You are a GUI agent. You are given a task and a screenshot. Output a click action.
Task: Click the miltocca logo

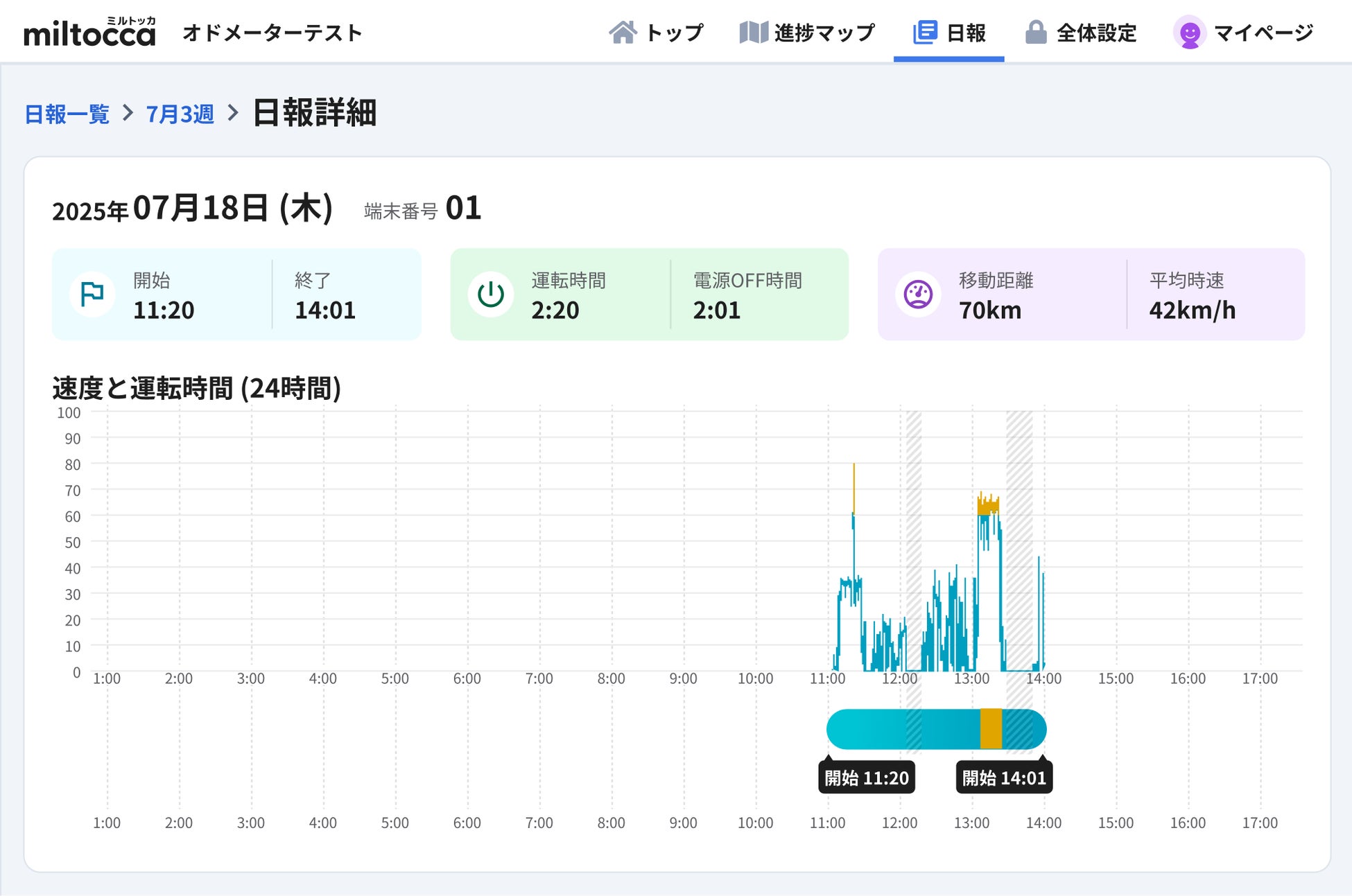coord(89,33)
